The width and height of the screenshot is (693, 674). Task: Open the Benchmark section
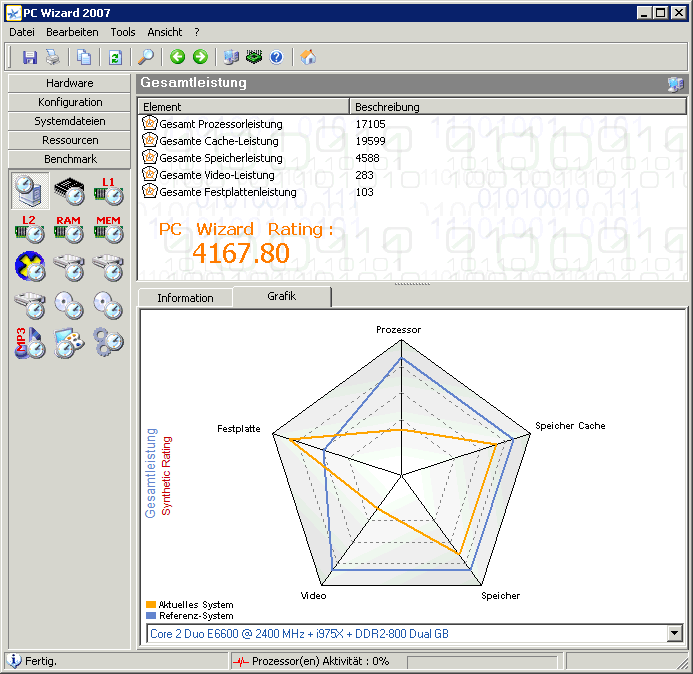(69, 159)
